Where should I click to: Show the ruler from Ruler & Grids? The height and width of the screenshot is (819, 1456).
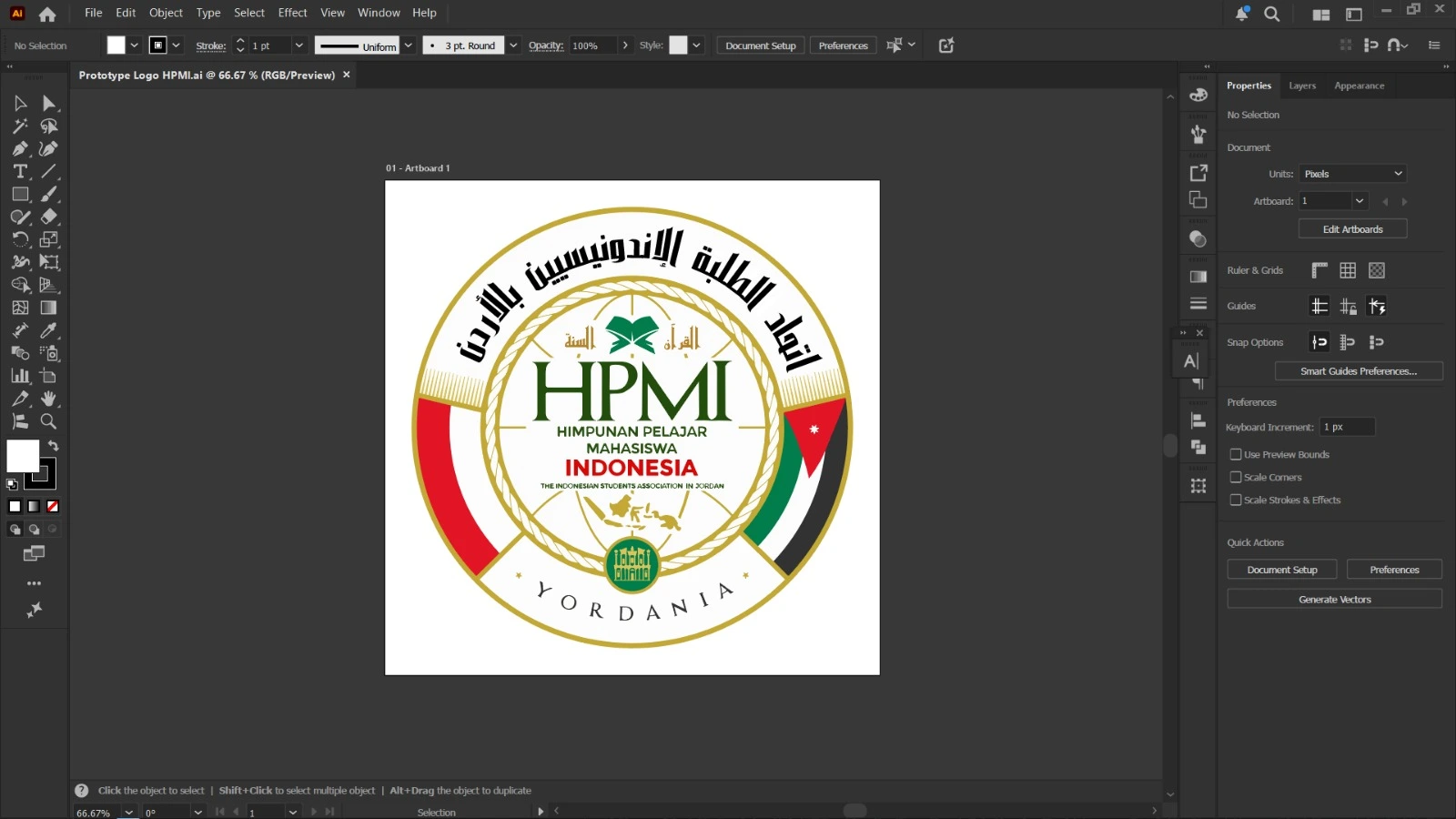tap(1319, 270)
